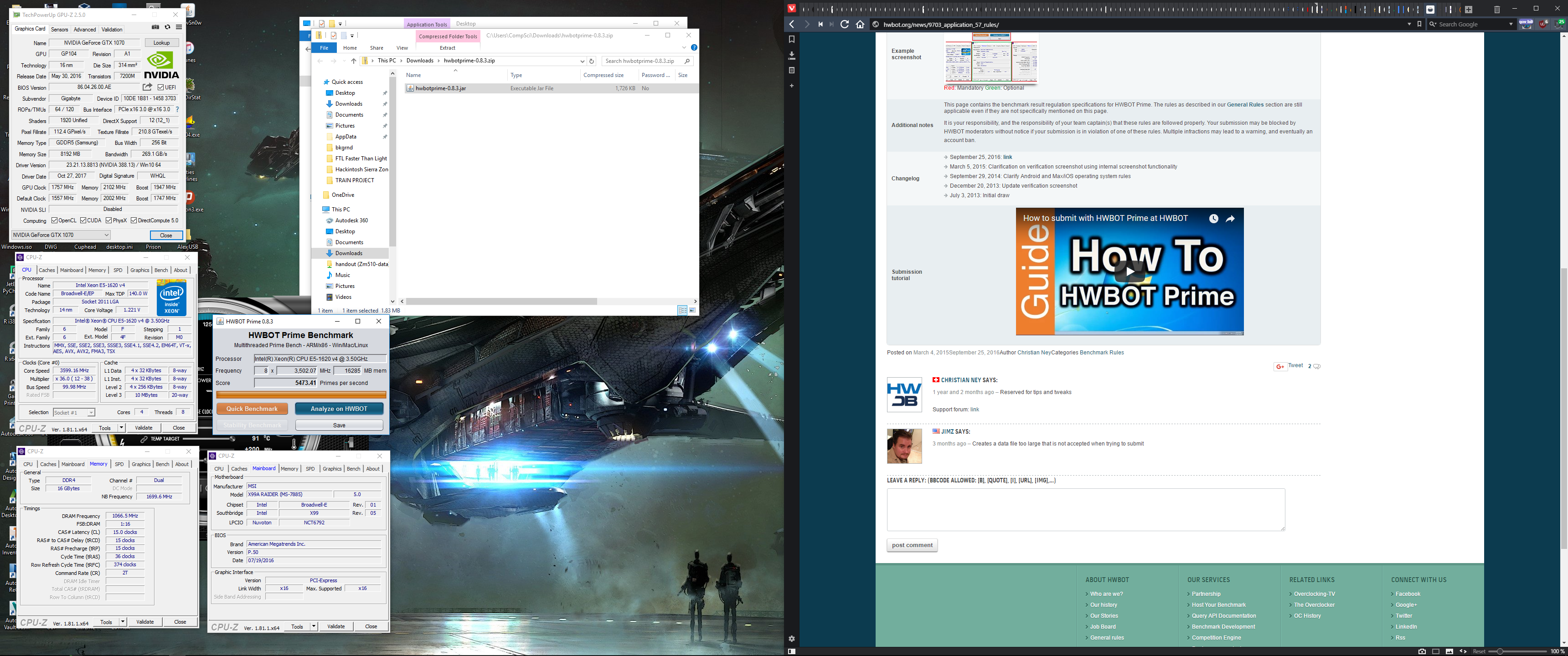Open Tools dropdown arrow in CPU-Z Mainboard window
The height and width of the screenshot is (656, 1568).
[314, 627]
